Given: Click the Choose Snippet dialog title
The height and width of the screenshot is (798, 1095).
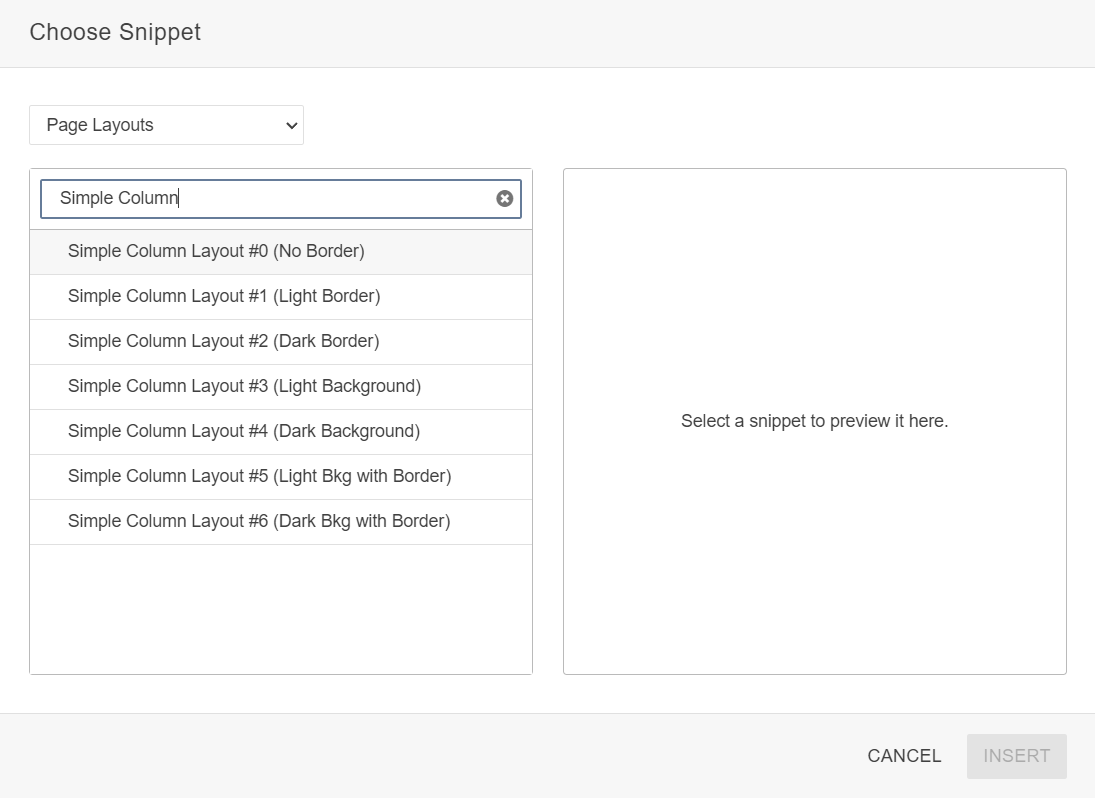Looking at the screenshot, I should (x=115, y=32).
